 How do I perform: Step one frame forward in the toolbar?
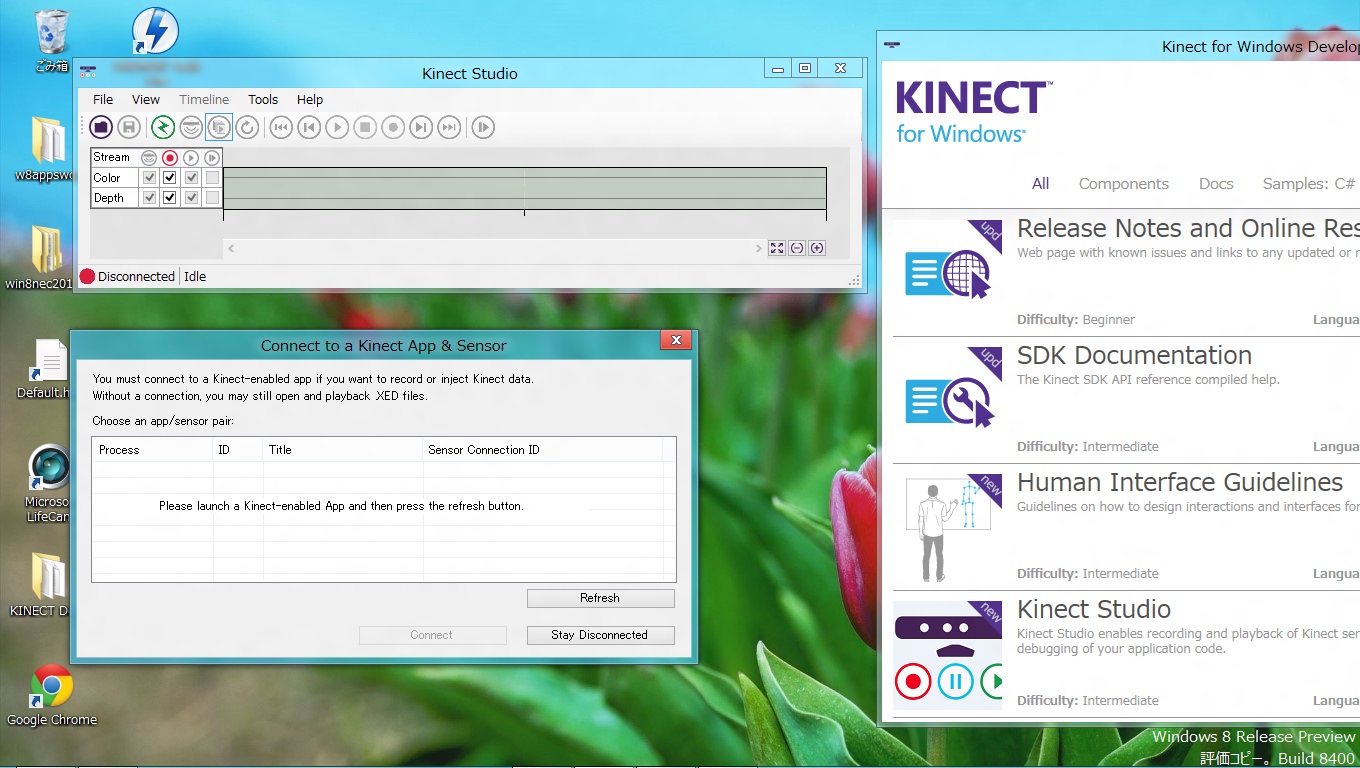tap(421, 127)
